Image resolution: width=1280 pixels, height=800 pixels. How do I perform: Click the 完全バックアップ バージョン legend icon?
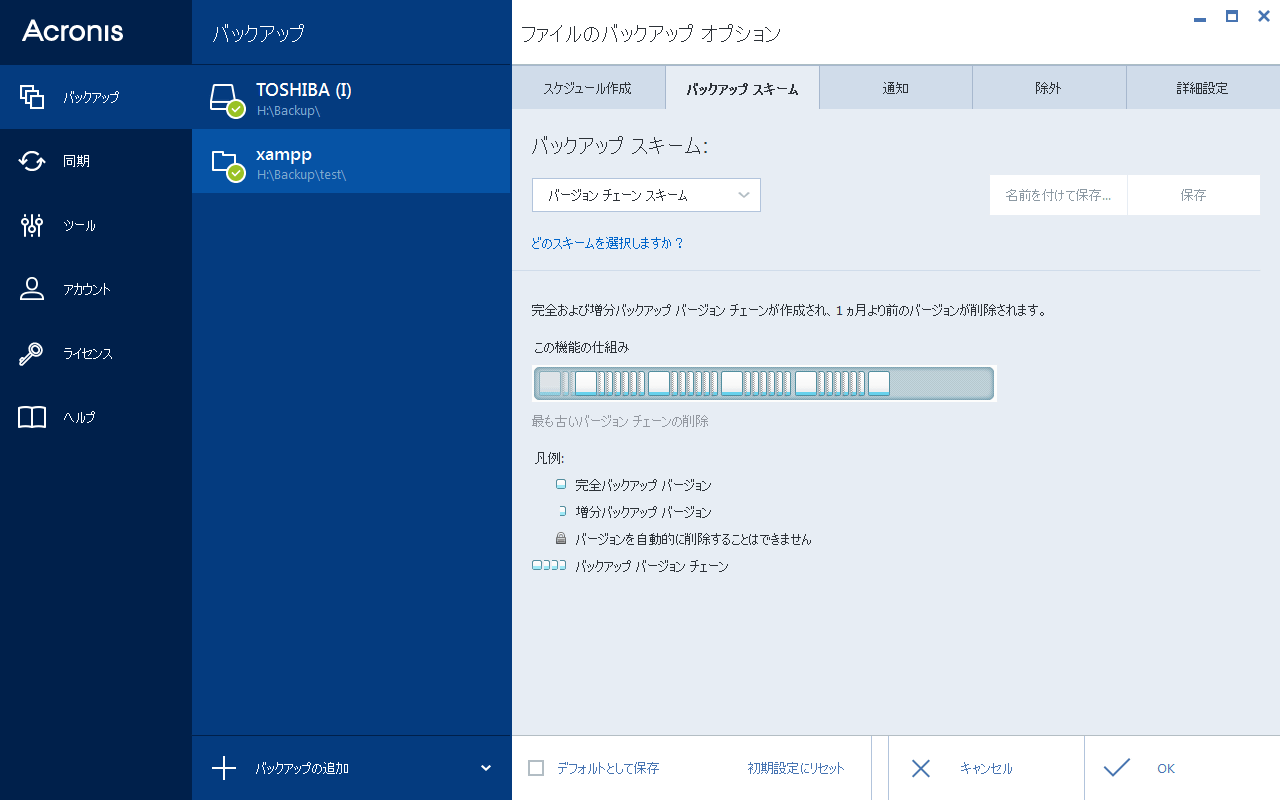(561, 484)
